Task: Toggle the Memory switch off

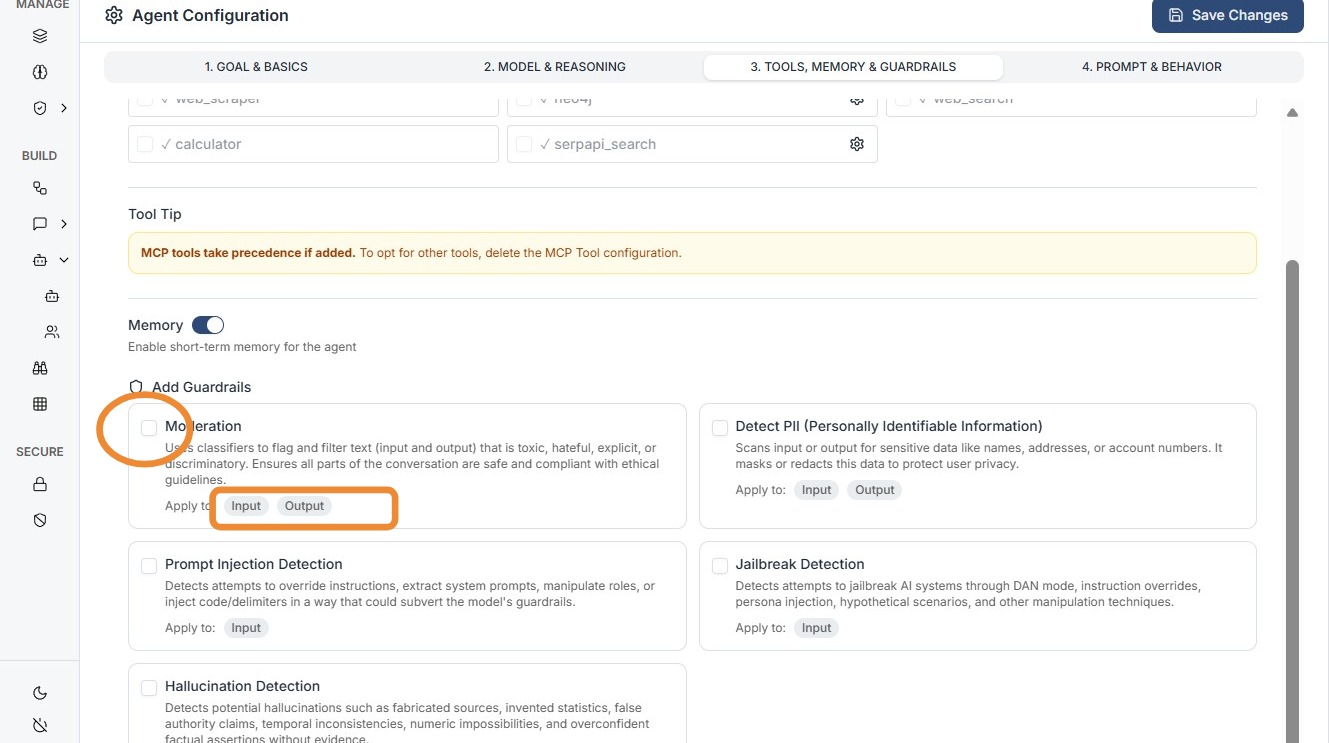Action: [208, 325]
